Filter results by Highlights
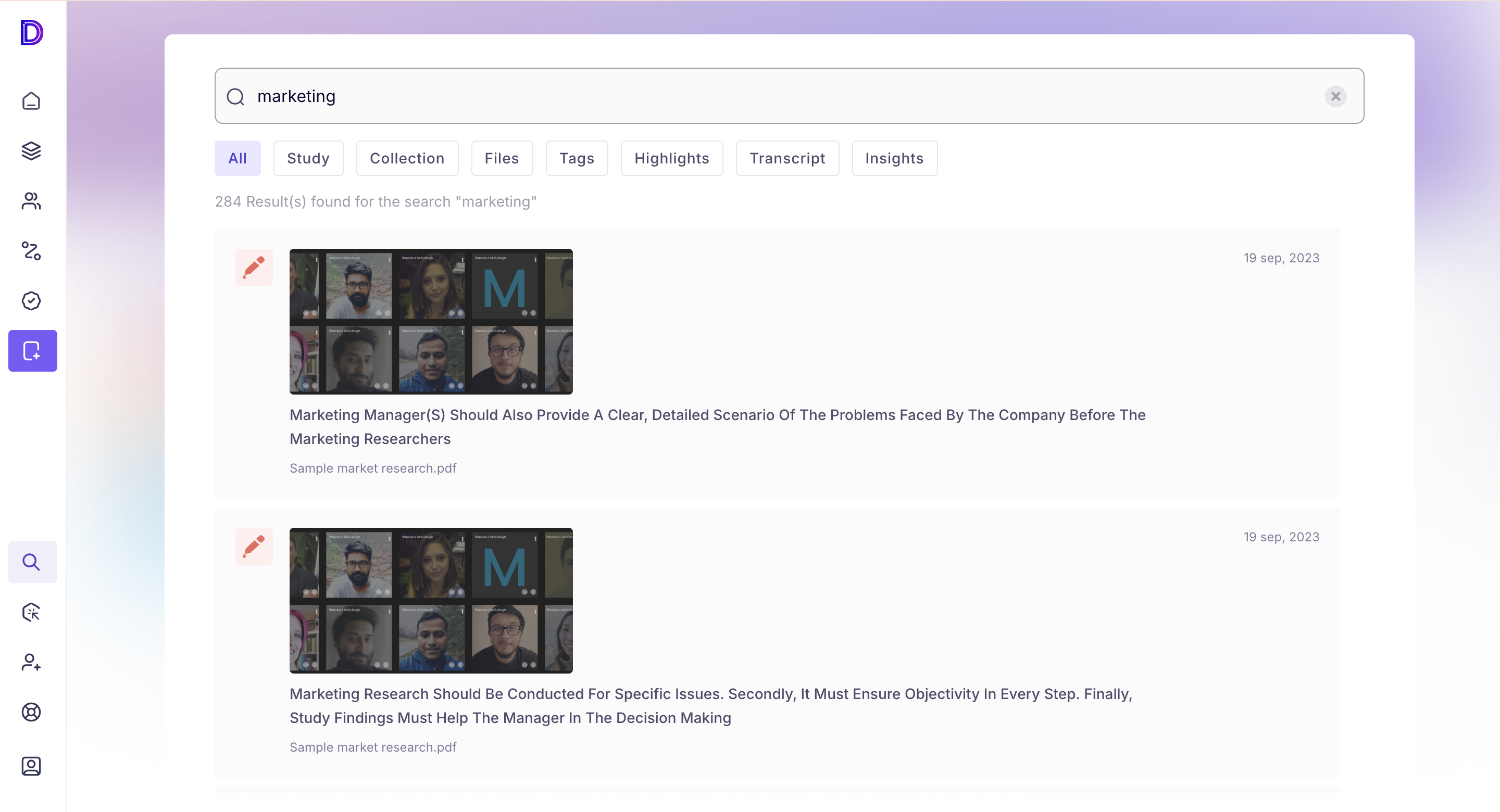Image resolution: width=1500 pixels, height=812 pixels. (x=671, y=158)
